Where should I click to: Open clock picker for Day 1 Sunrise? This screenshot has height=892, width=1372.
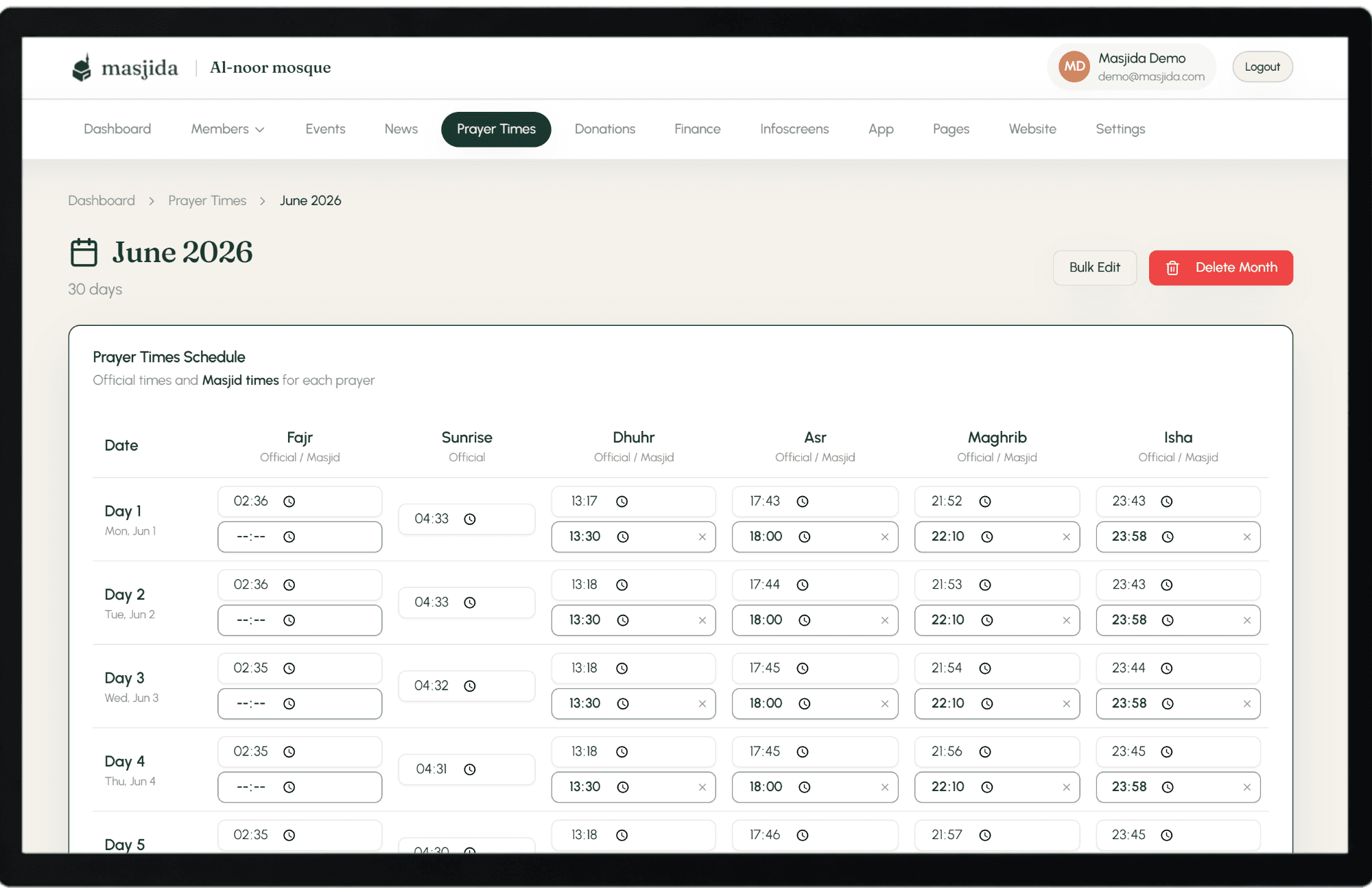click(x=470, y=519)
